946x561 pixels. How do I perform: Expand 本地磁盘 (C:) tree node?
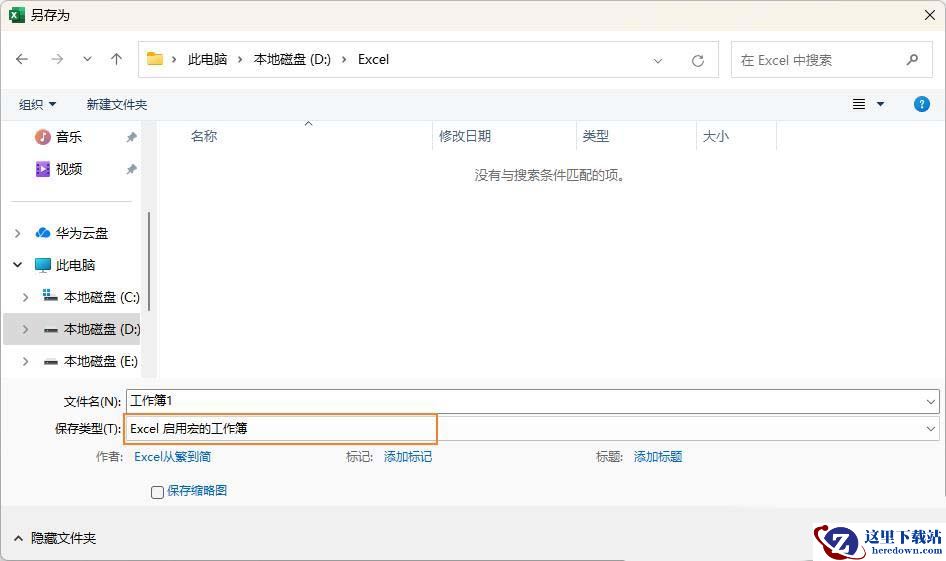pos(25,297)
